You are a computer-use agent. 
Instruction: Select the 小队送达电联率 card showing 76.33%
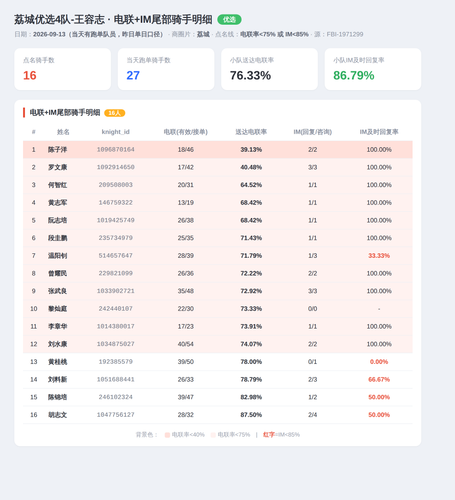(269, 69)
